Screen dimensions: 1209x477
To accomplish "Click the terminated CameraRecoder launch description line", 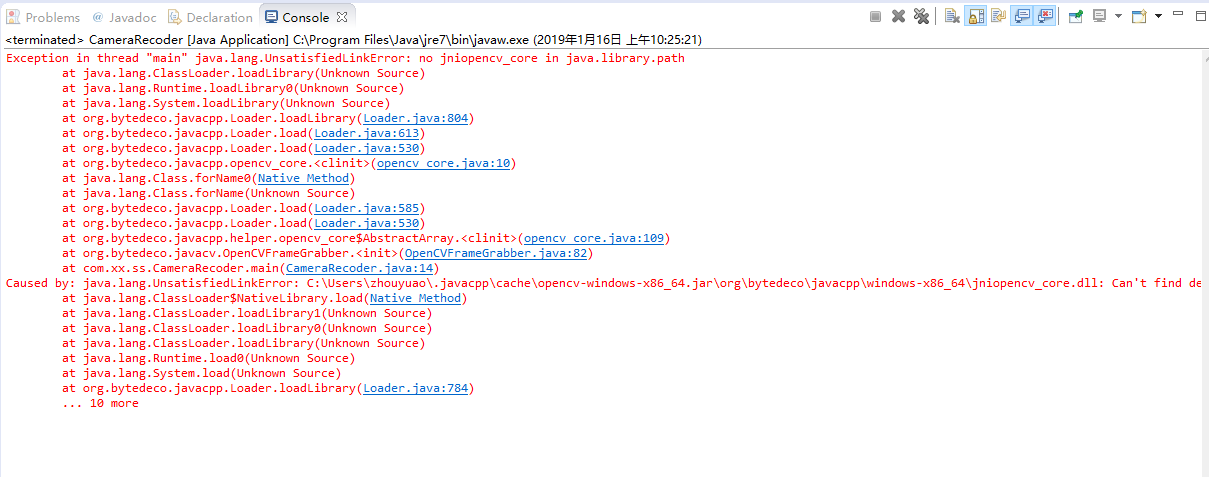I will [x=354, y=40].
